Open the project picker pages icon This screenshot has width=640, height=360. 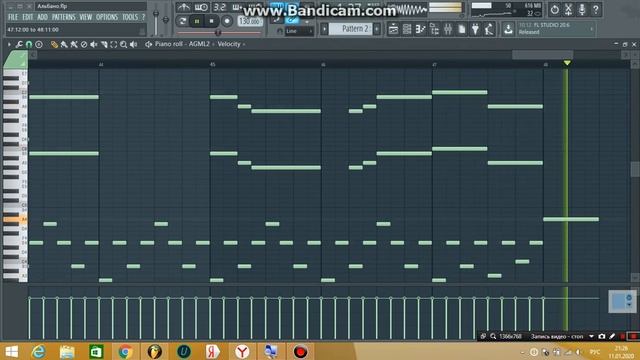(x=462, y=29)
